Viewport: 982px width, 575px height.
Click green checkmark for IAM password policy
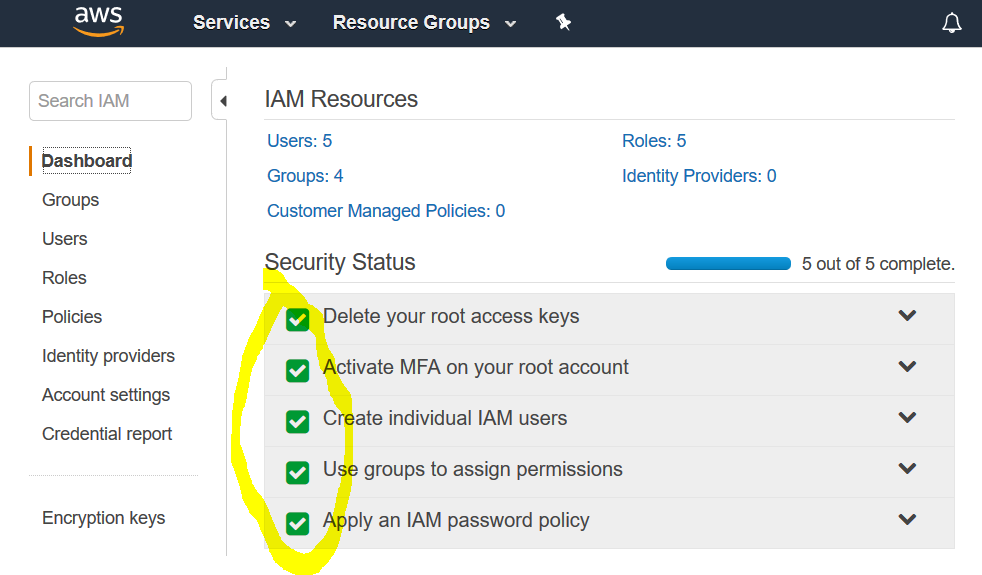pos(297,523)
